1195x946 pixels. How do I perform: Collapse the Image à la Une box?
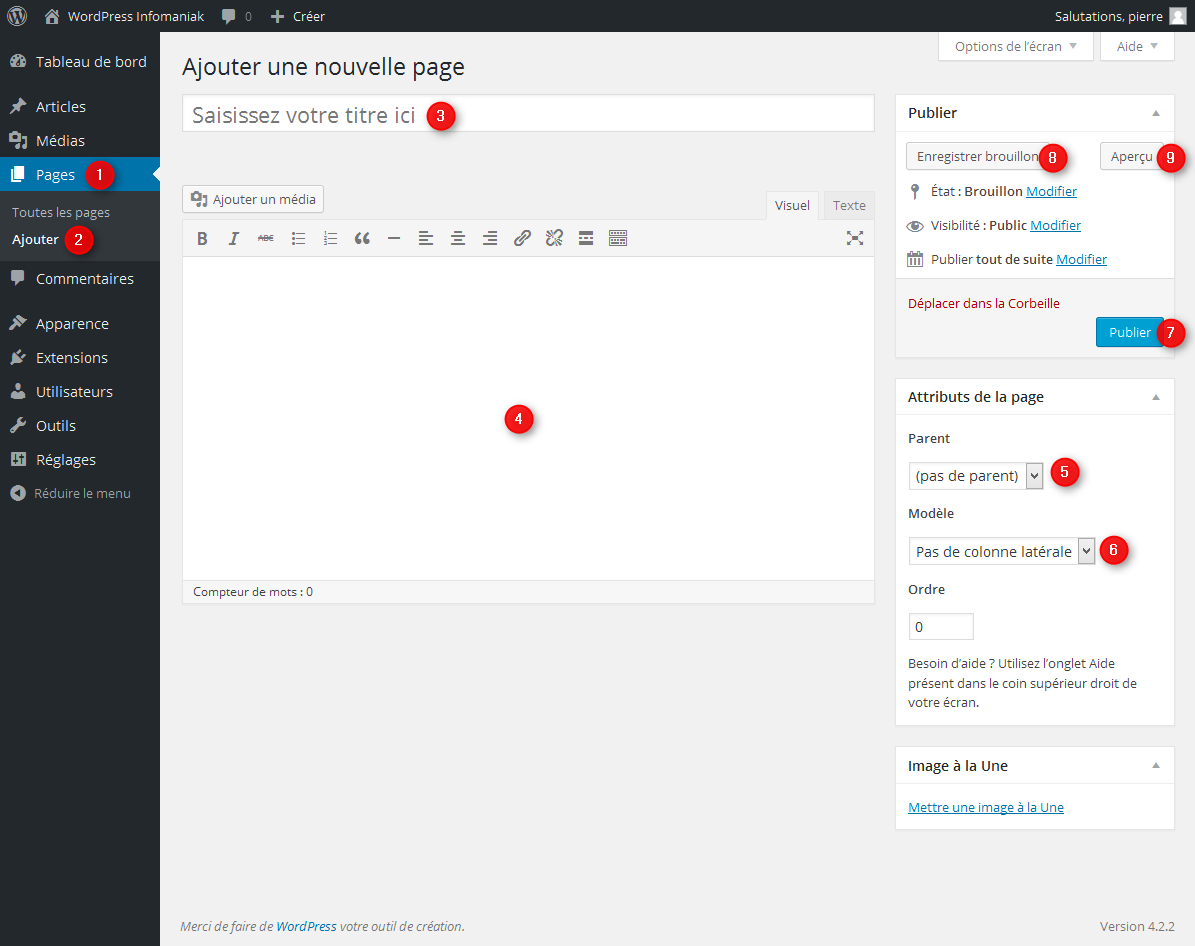click(x=1155, y=766)
